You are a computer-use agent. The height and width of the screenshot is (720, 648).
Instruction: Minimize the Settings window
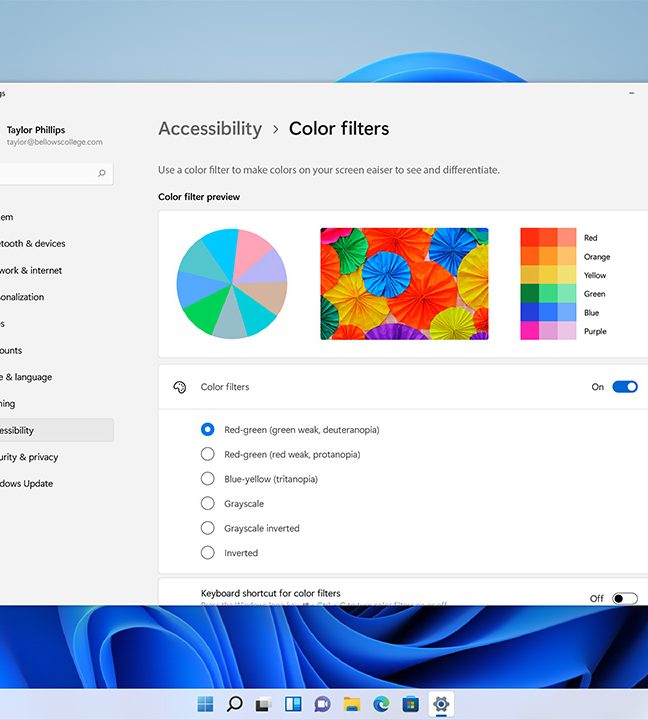tap(632, 93)
